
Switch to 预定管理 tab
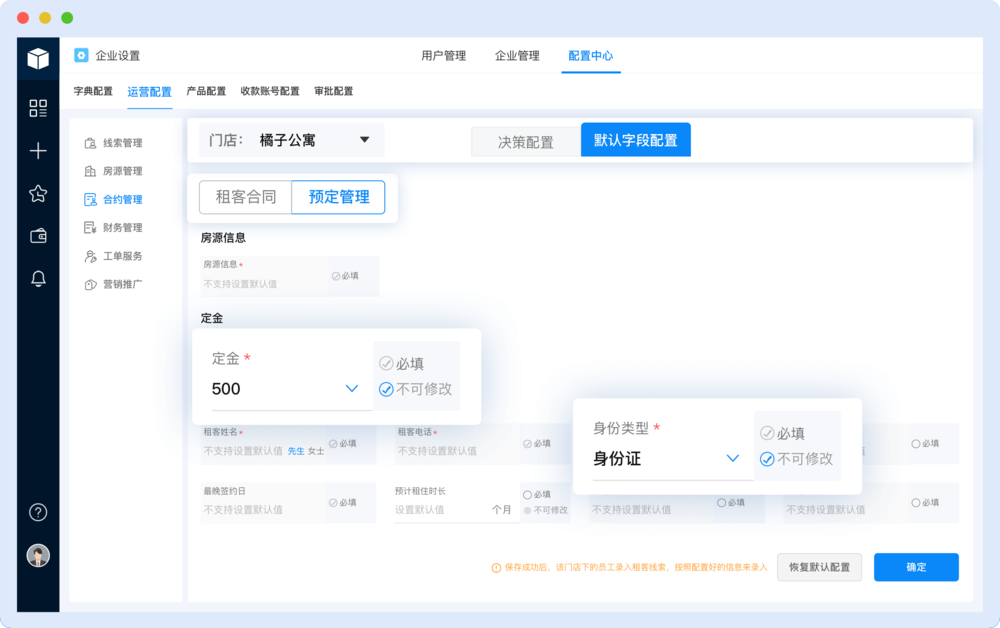(339, 197)
